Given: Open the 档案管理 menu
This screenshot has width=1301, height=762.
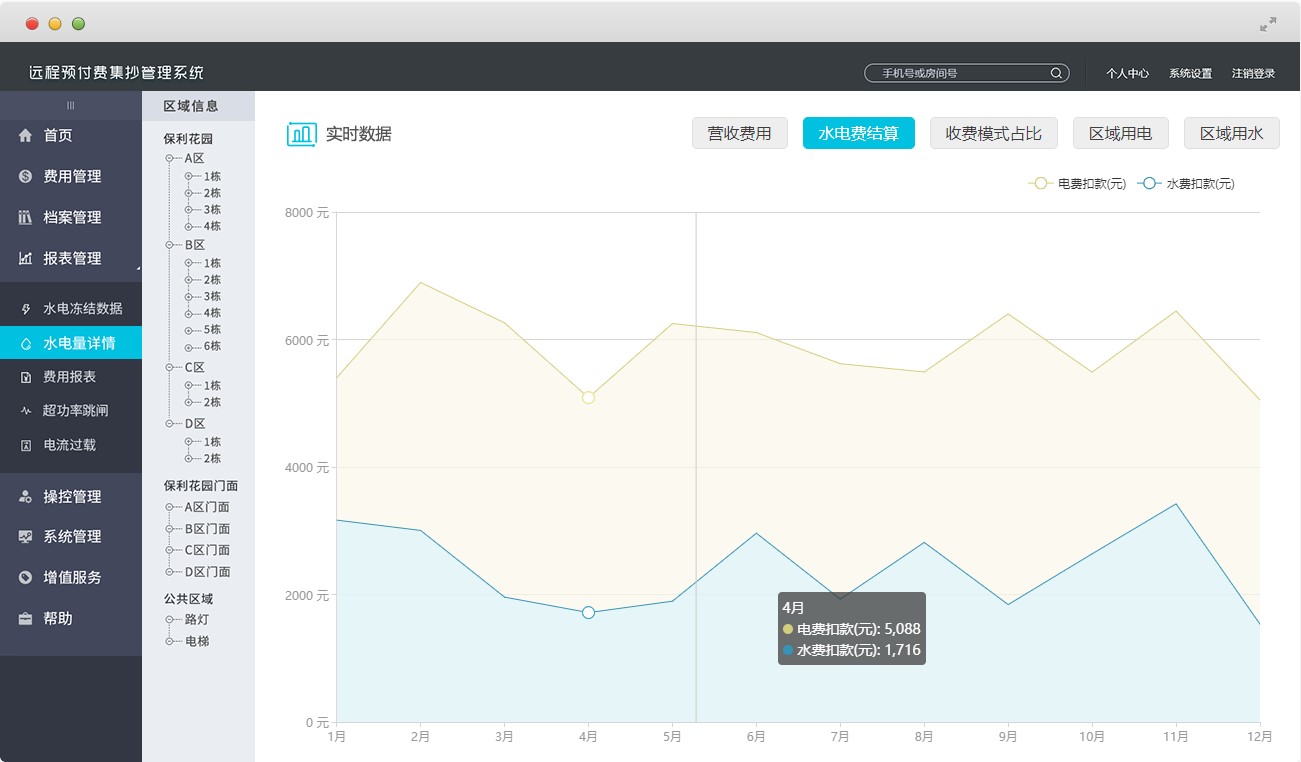Looking at the screenshot, I should 71,217.
